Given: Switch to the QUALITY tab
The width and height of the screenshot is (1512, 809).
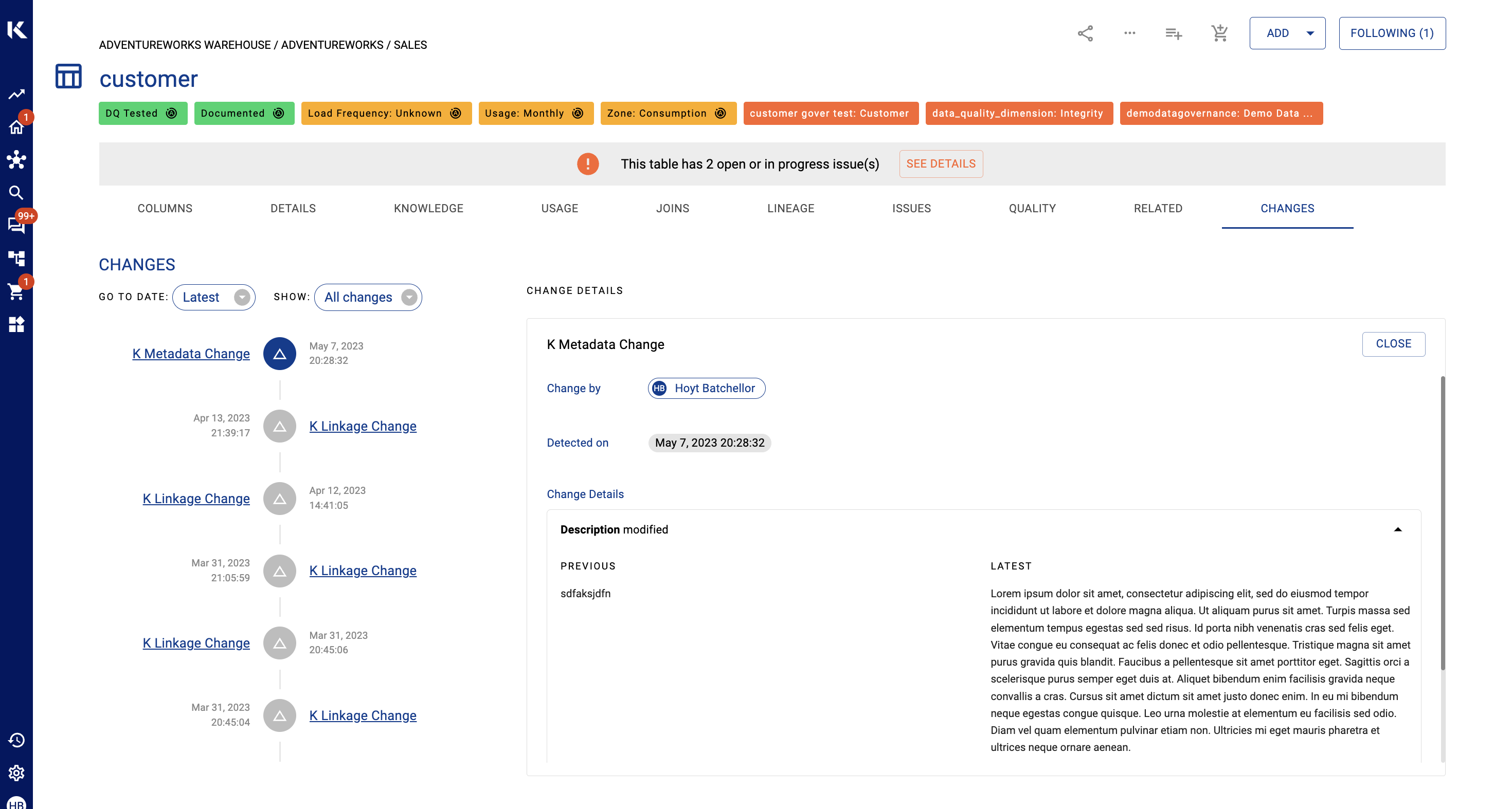Looking at the screenshot, I should (1032, 208).
